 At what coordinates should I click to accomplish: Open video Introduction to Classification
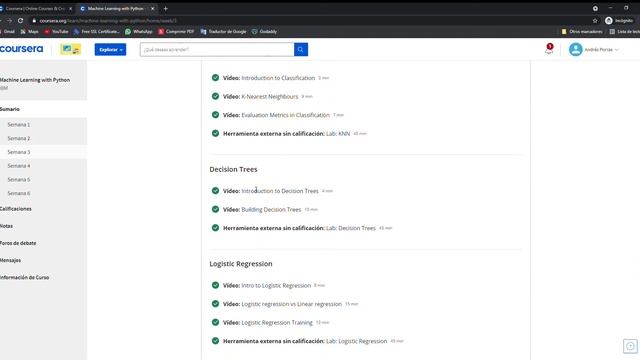[278, 78]
